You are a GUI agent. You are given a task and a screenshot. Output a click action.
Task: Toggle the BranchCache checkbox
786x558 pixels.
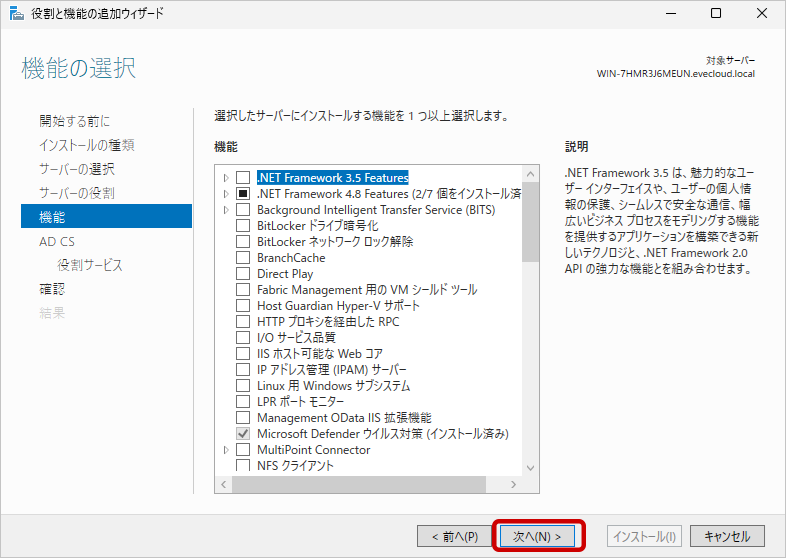tap(242, 258)
